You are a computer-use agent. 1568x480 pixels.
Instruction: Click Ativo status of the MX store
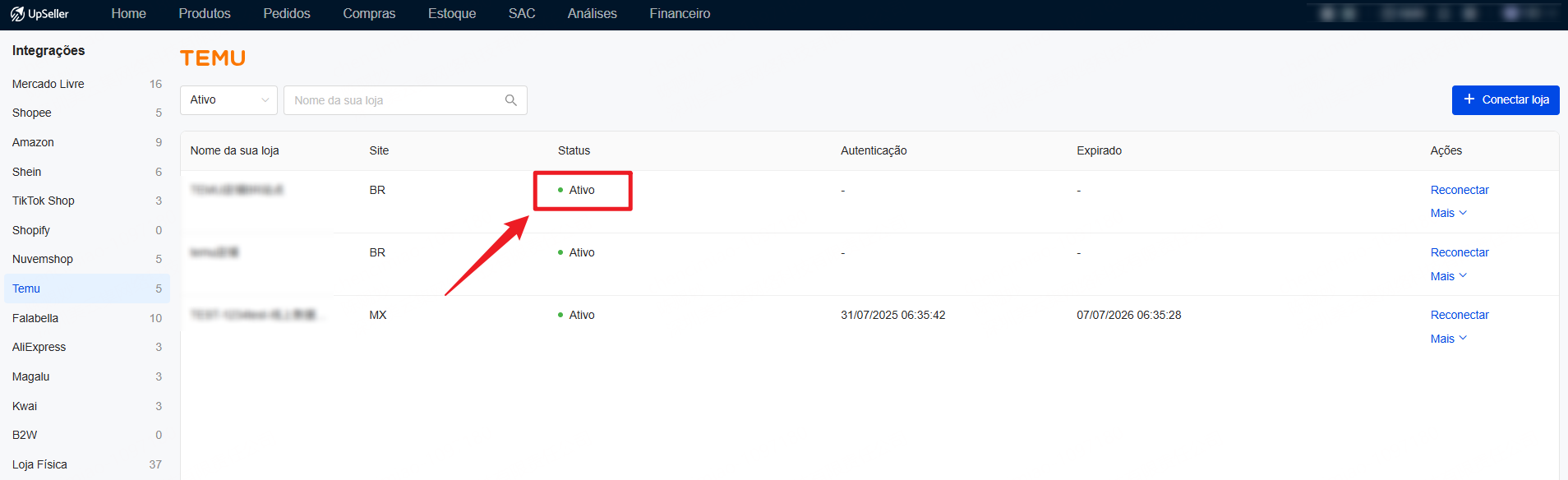(576, 315)
